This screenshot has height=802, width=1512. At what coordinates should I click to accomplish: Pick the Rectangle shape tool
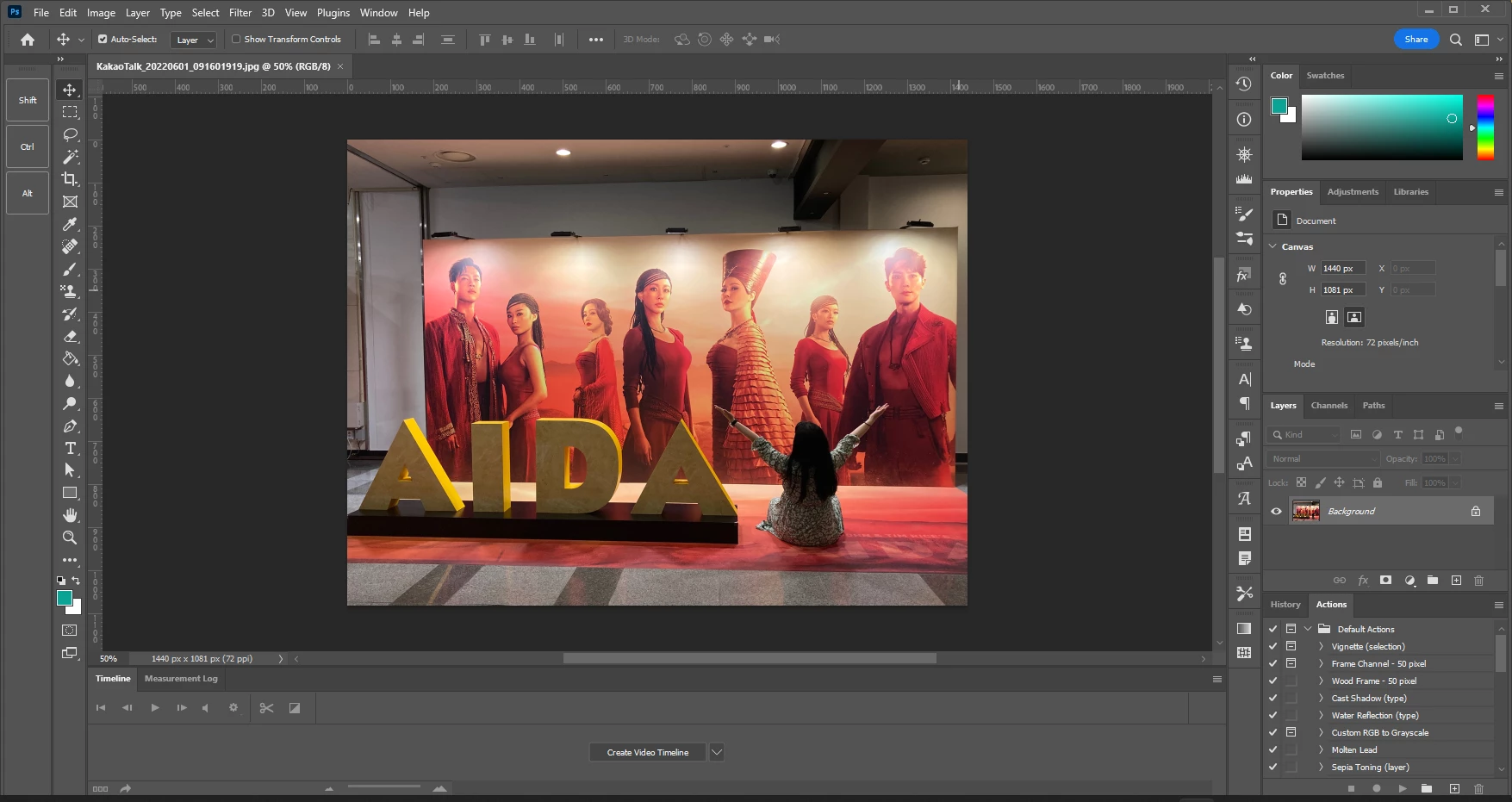pyautogui.click(x=70, y=493)
